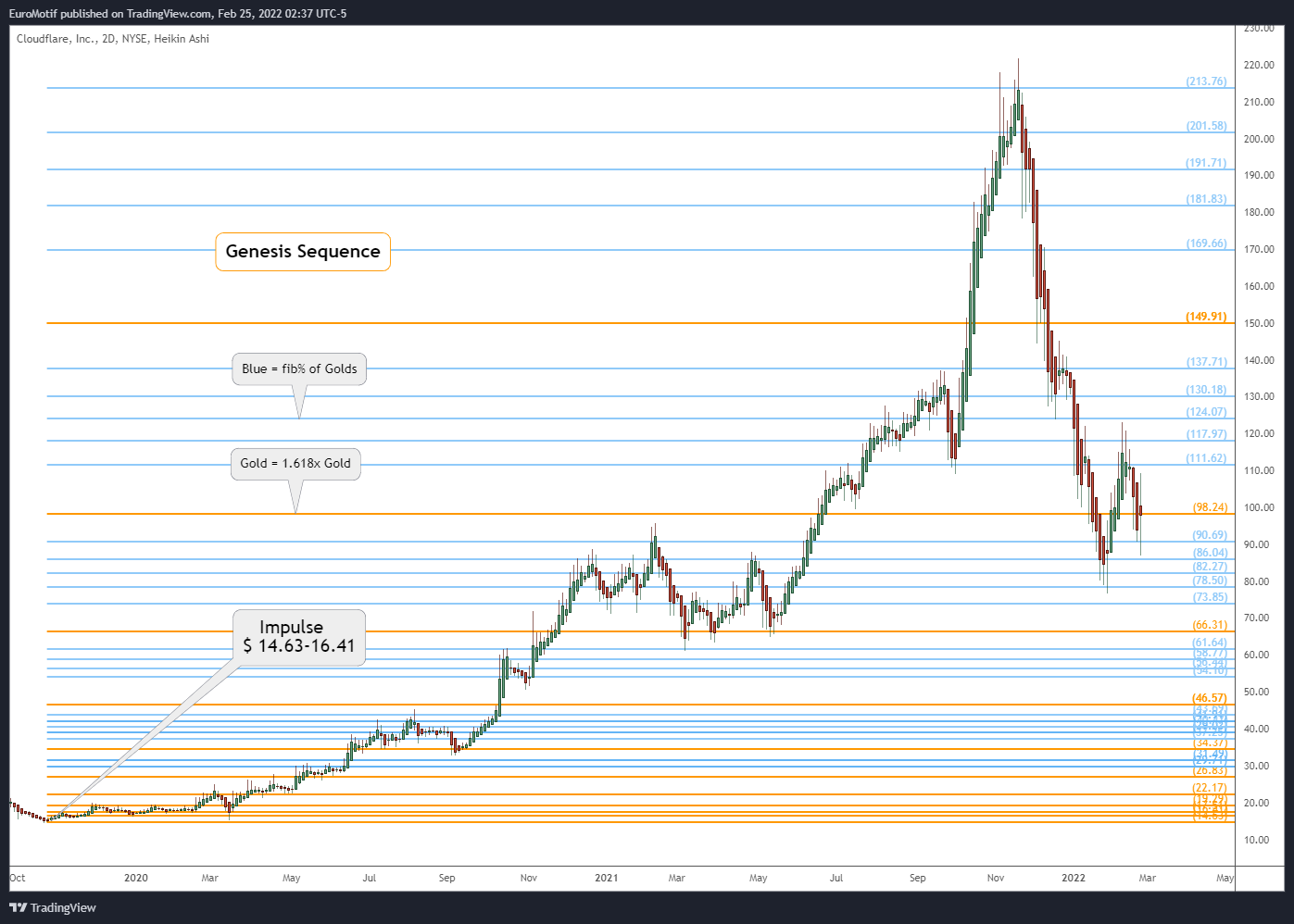Select the (111.62) level label
1294x924 pixels.
(x=1206, y=458)
